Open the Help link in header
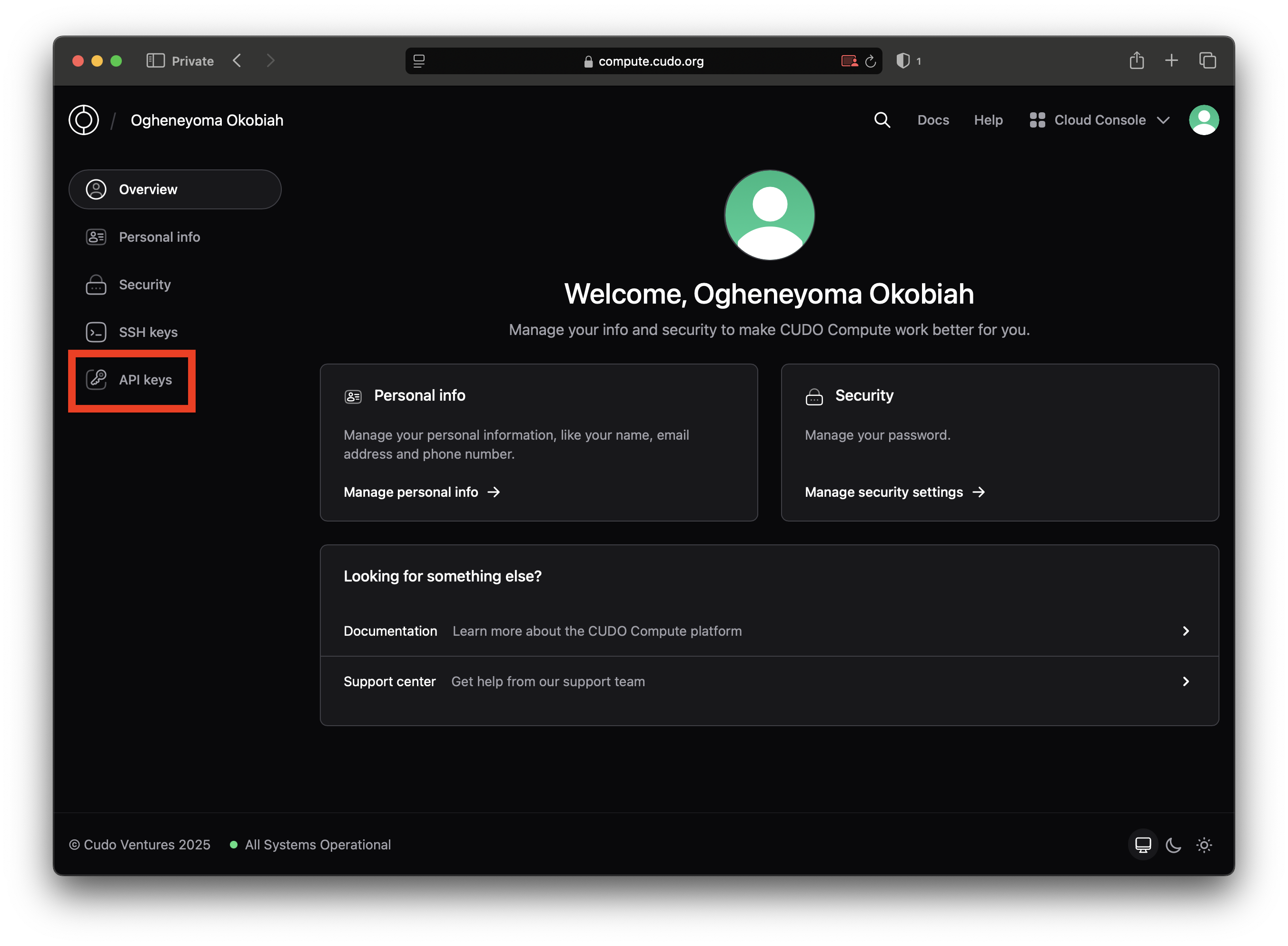 988,120
